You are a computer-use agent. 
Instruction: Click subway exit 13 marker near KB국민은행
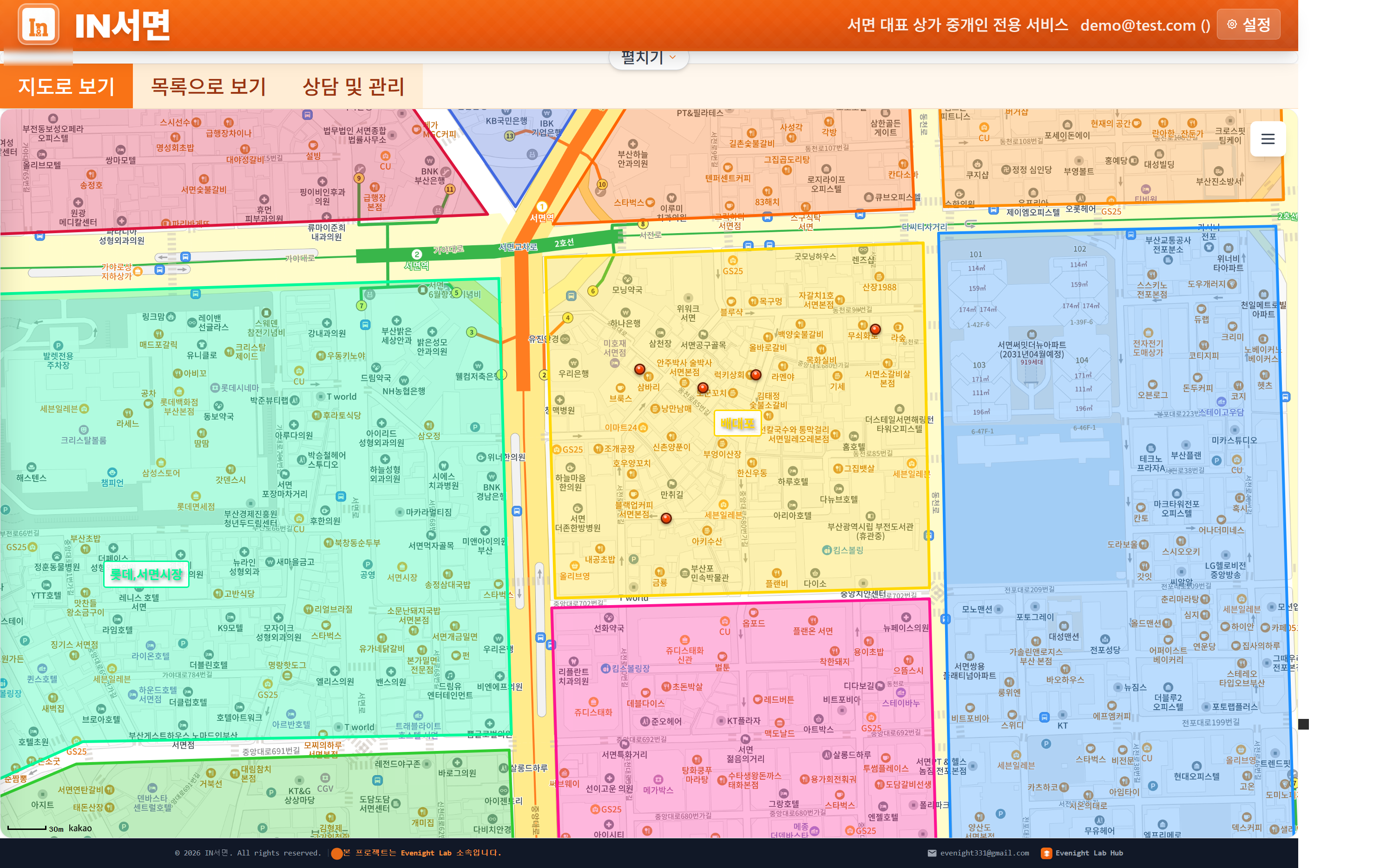(509, 136)
